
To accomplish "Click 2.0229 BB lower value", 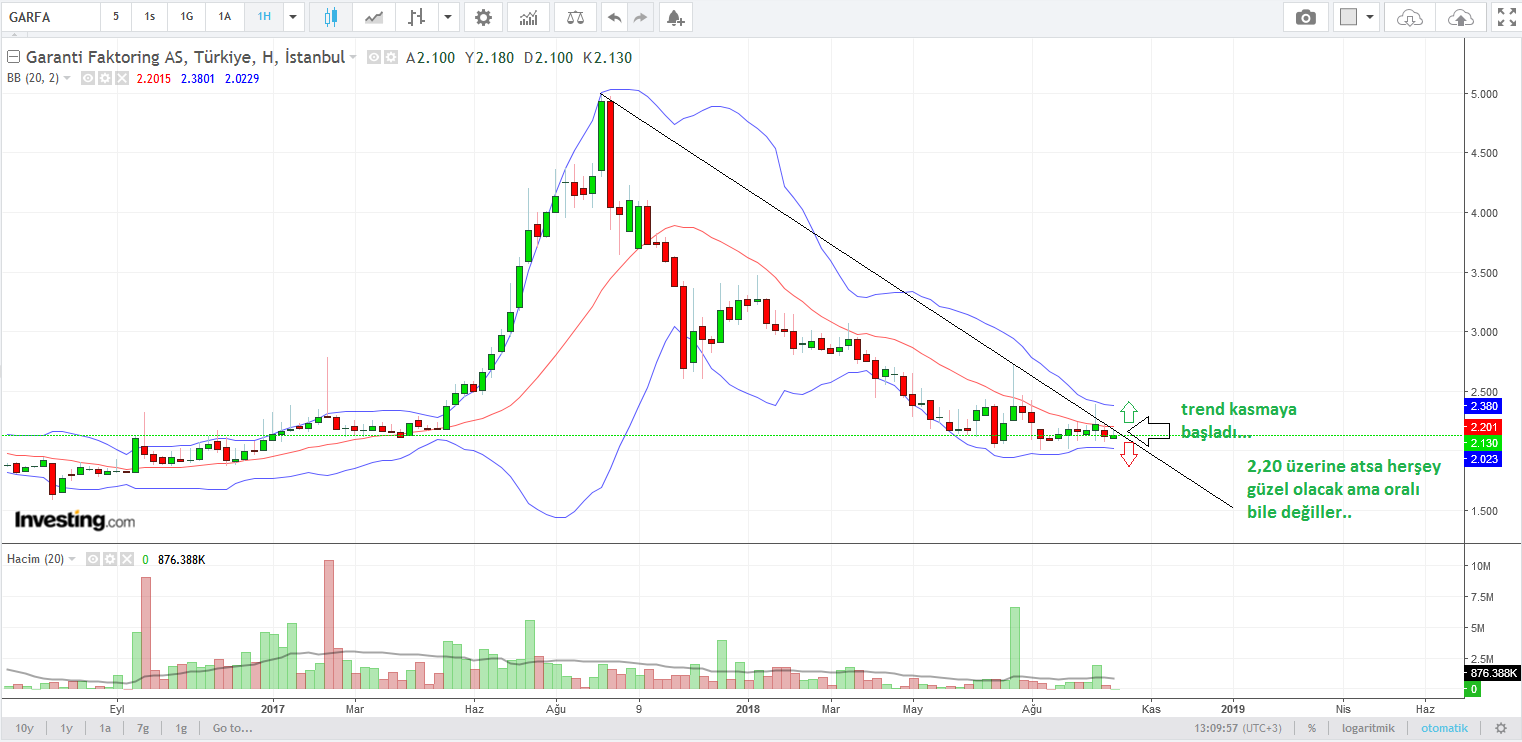I will [x=242, y=78].
